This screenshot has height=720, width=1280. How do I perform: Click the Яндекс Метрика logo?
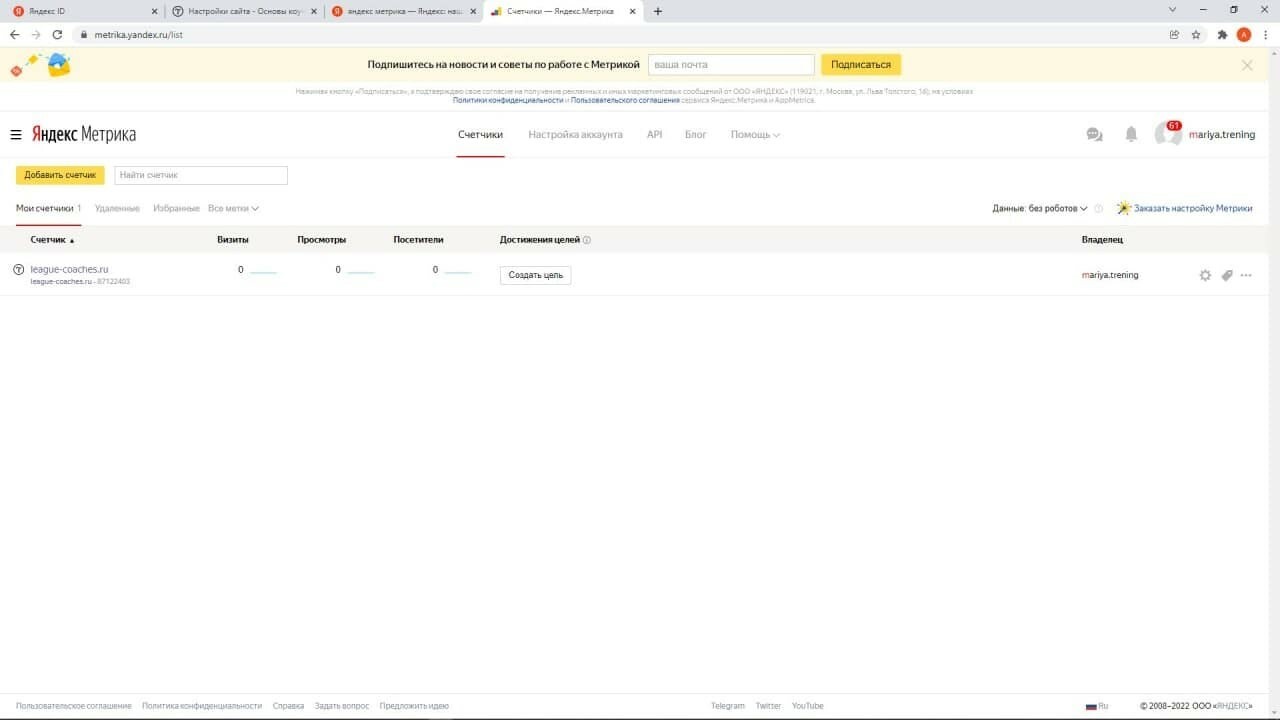[84, 135]
